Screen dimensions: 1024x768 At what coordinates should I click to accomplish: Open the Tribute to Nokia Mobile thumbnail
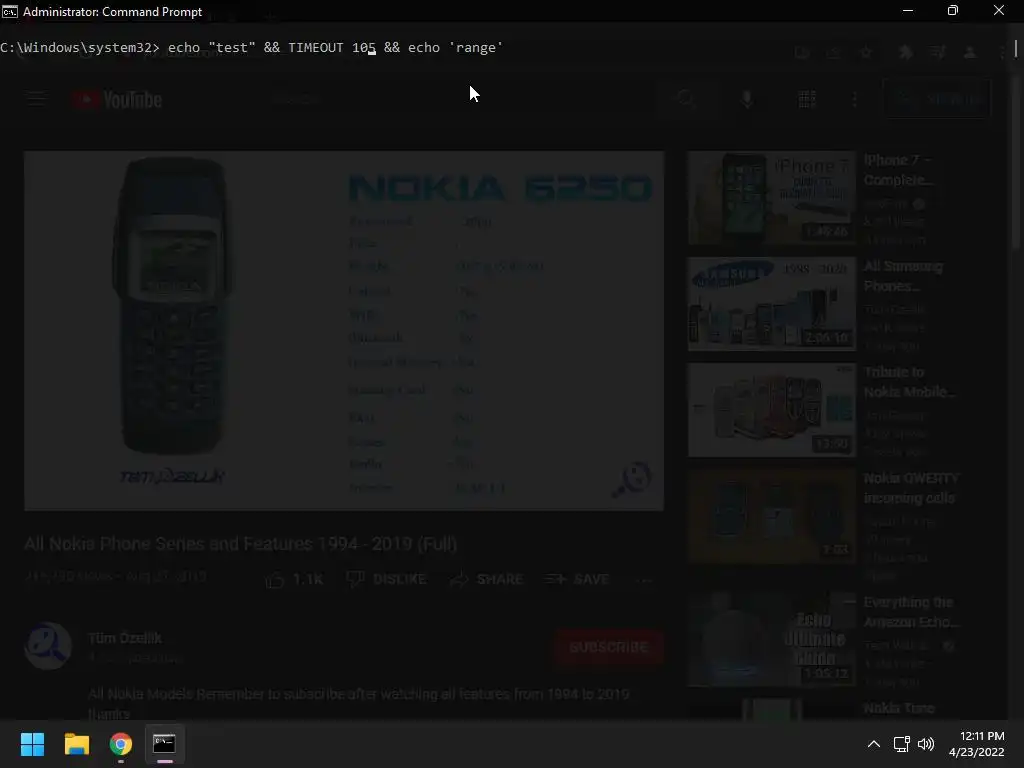[x=771, y=409]
